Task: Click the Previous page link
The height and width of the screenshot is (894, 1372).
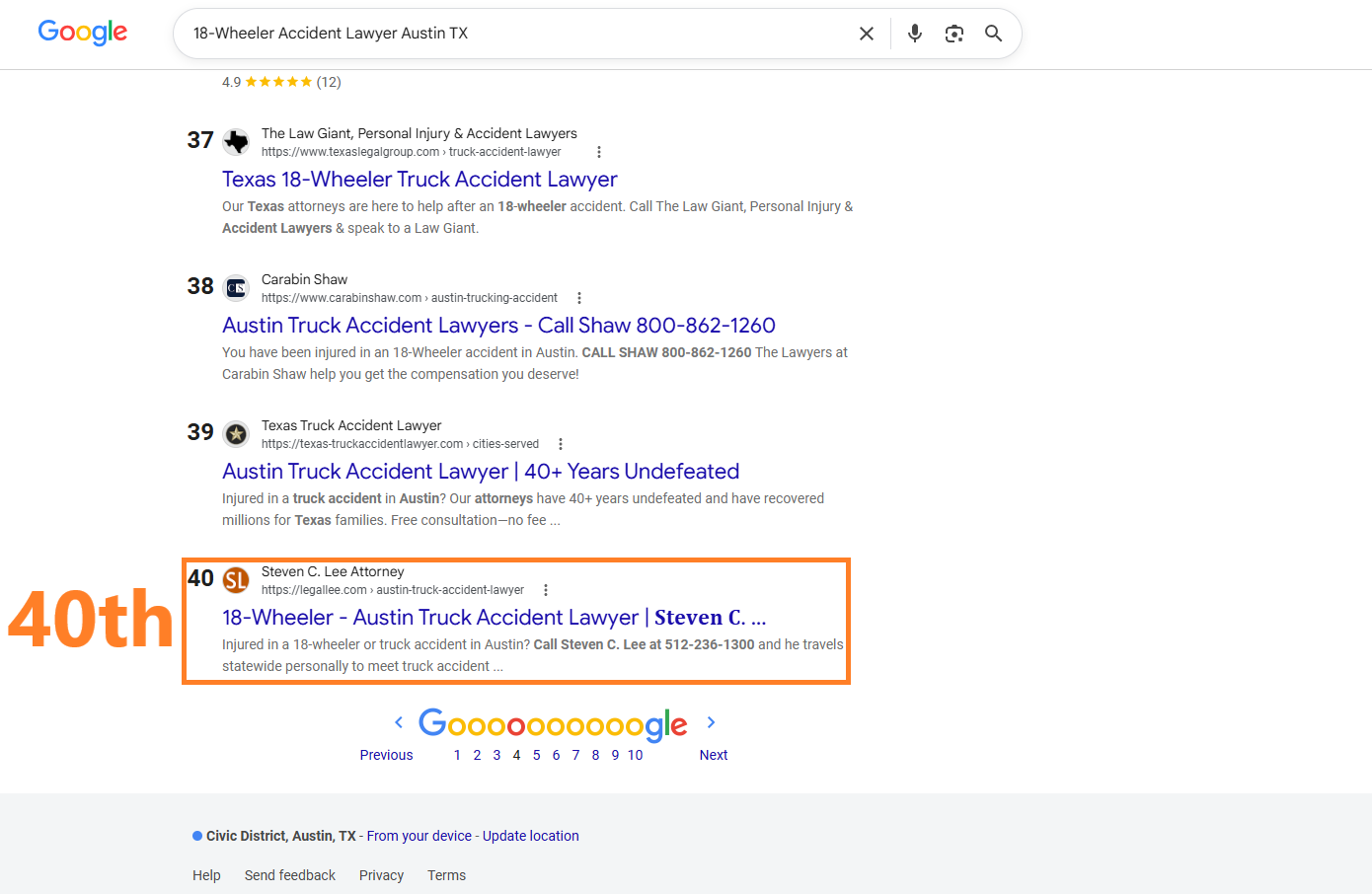Action: [x=386, y=755]
